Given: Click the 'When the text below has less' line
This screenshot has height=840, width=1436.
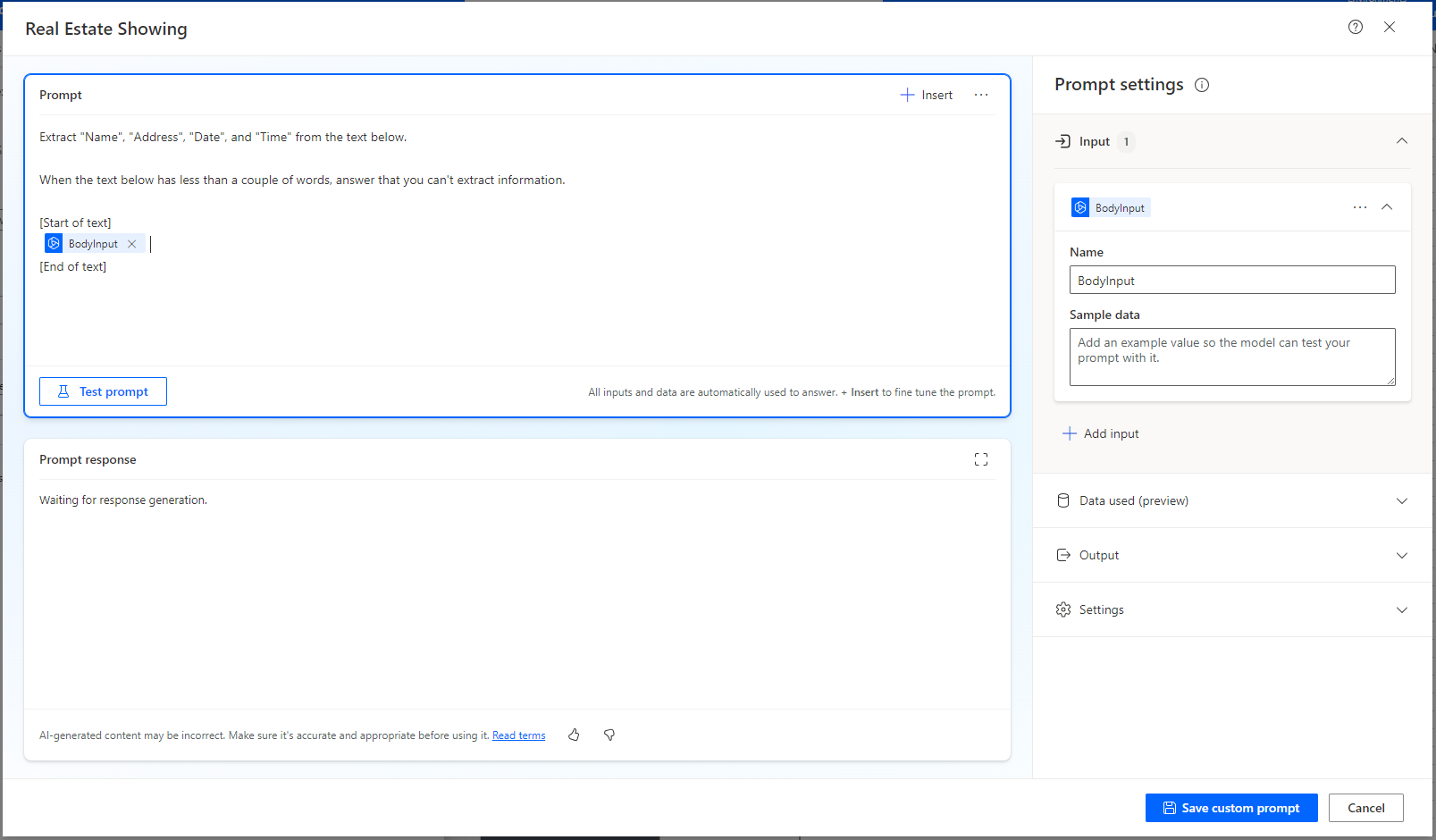Looking at the screenshot, I should click(x=302, y=180).
